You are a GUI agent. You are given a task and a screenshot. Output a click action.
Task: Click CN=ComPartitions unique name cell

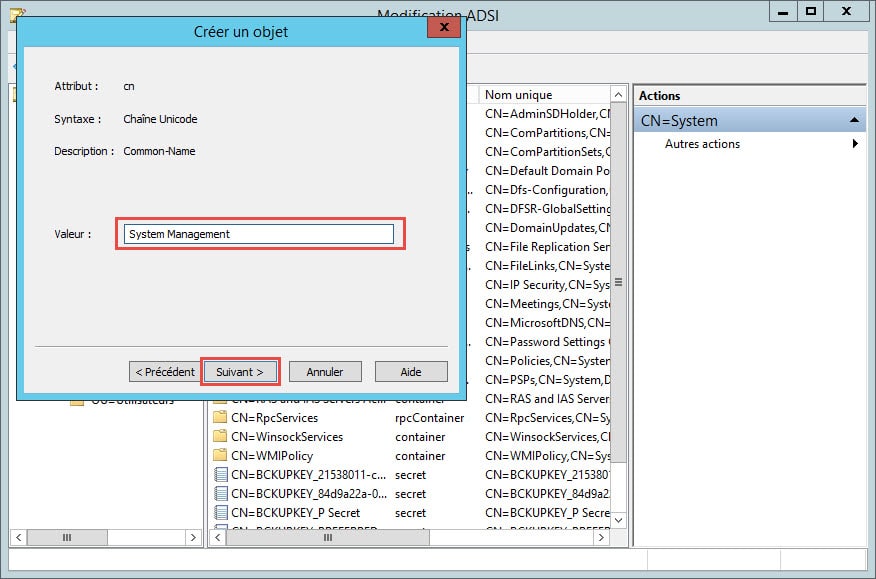[x=548, y=132]
